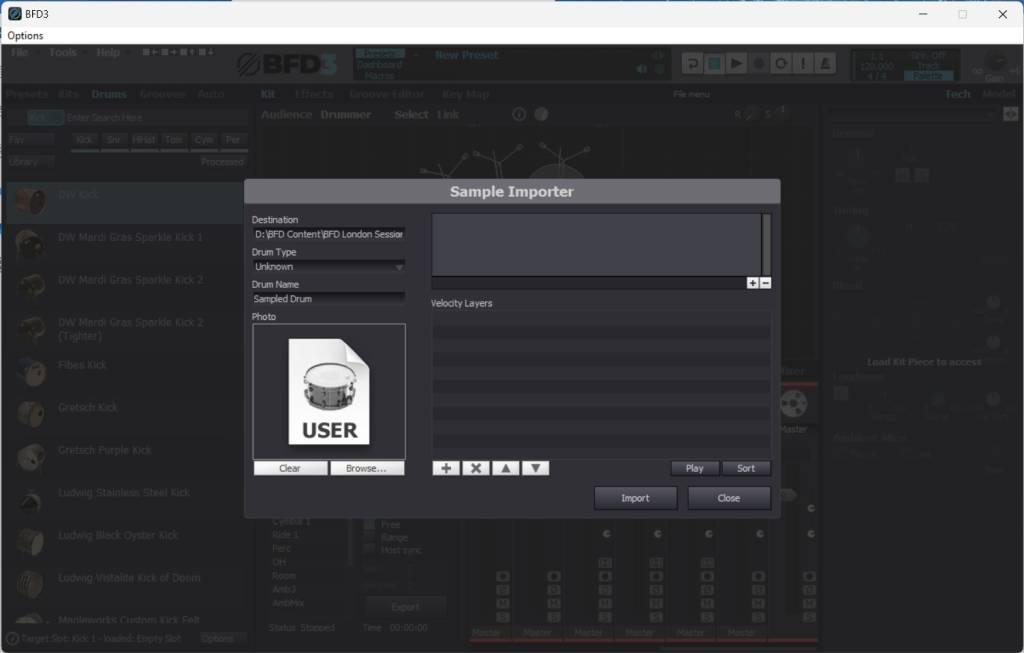Click the Browse button under the drum photo
This screenshot has height=653, width=1024.
[366, 467]
